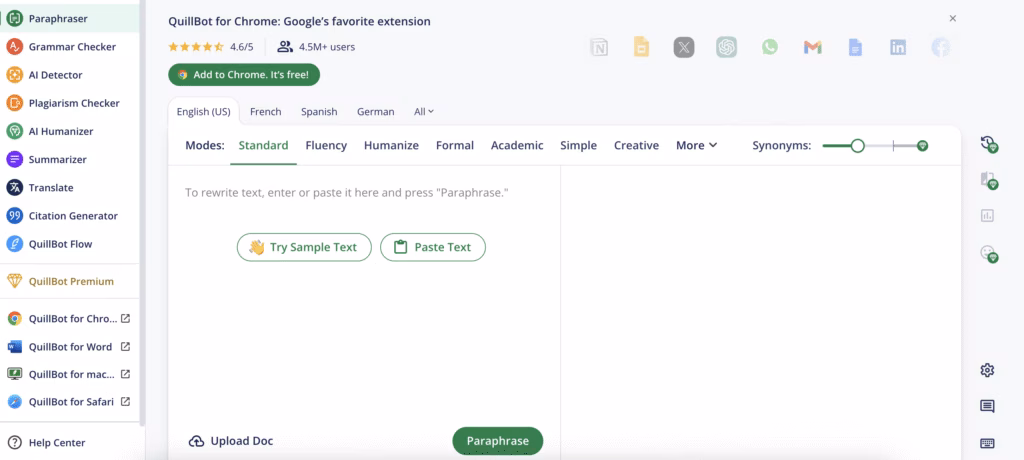Switch to the Academic mode tab

click(x=517, y=145)
